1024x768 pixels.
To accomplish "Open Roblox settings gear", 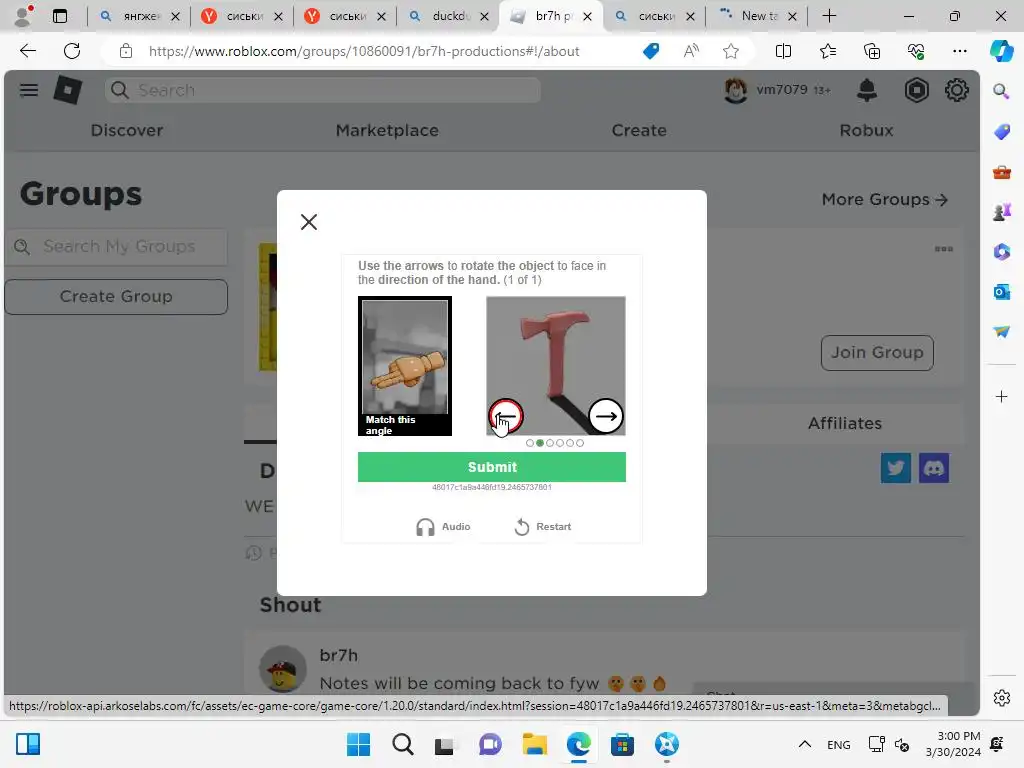I will click(957, 90).
